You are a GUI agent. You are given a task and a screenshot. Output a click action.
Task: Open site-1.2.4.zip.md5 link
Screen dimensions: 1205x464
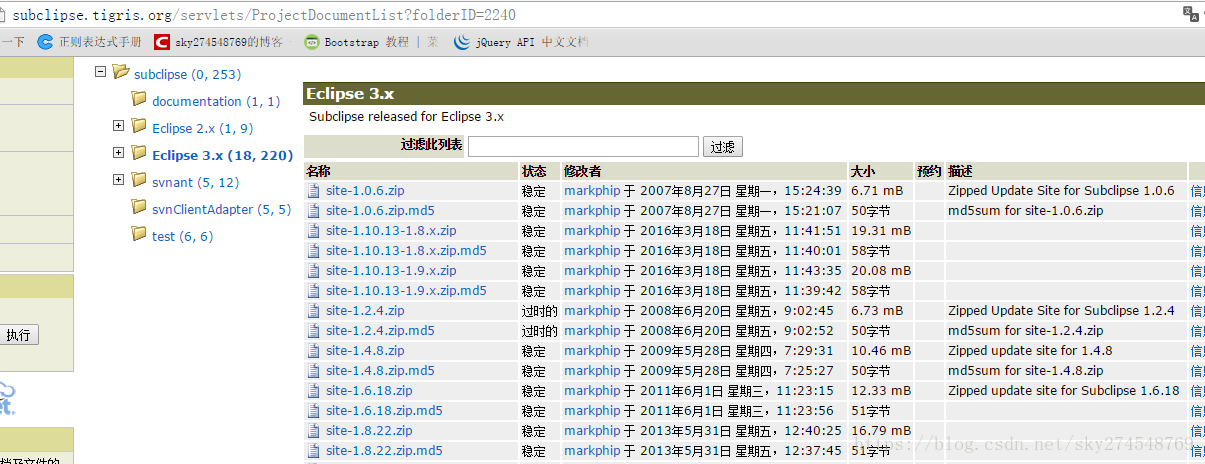point(380,330)
